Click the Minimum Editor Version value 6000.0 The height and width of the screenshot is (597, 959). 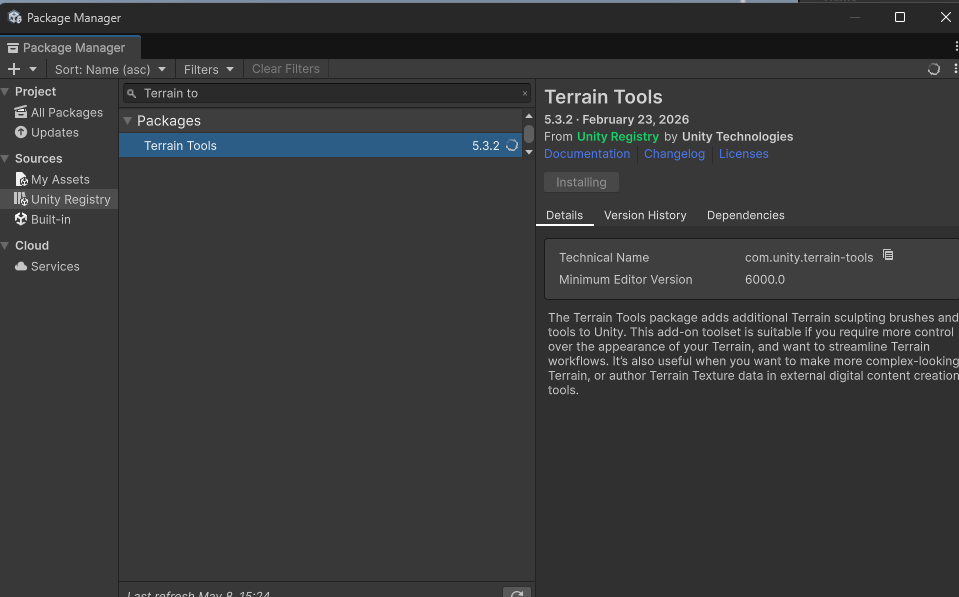[x=765, y=280]
